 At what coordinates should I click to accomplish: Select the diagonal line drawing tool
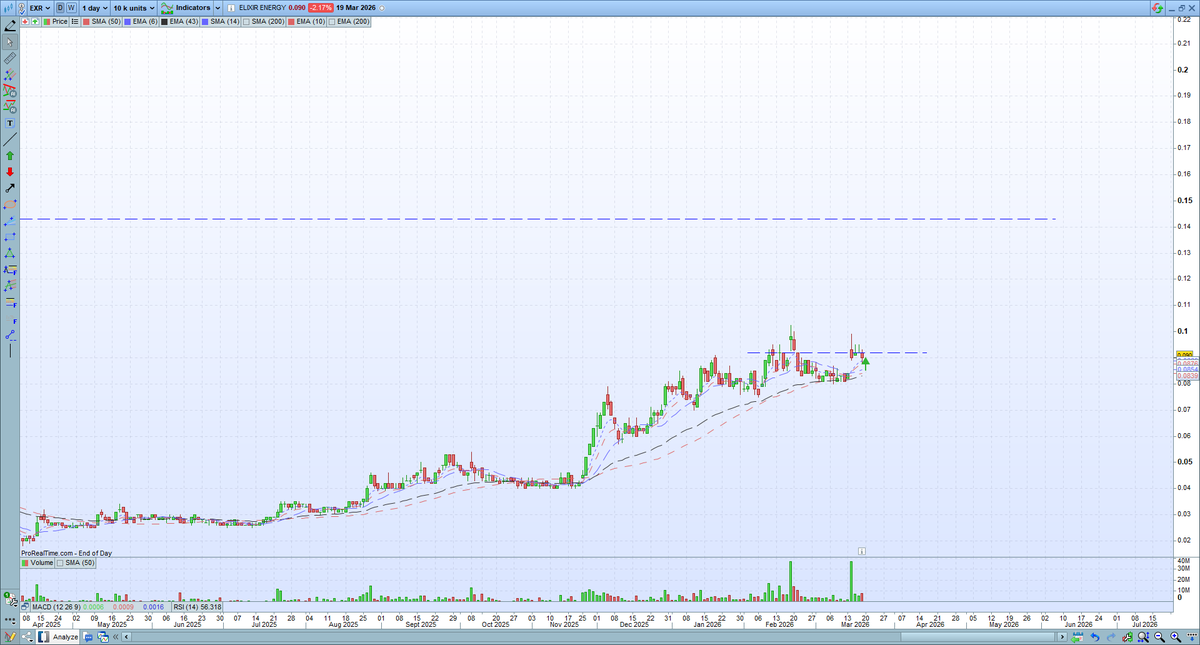click(10, 140)
